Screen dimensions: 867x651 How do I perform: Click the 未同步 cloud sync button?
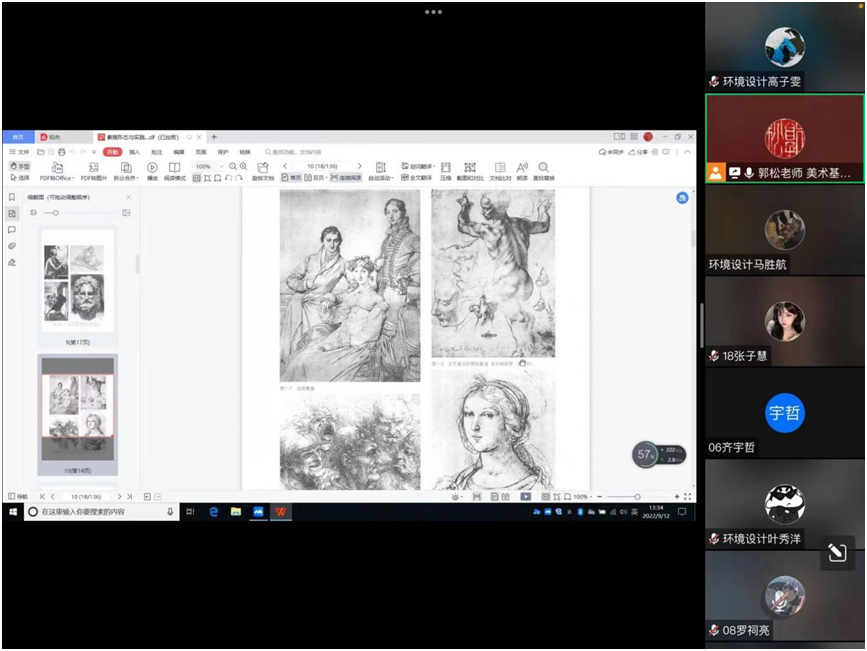point(610,152)
